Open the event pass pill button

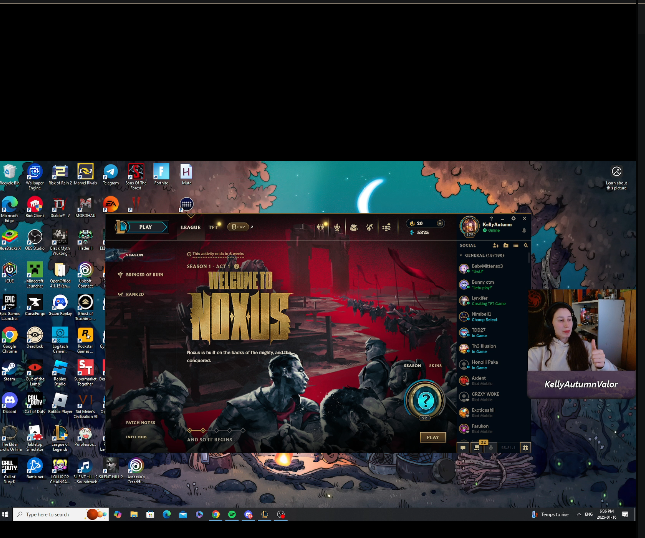[238, 227]
